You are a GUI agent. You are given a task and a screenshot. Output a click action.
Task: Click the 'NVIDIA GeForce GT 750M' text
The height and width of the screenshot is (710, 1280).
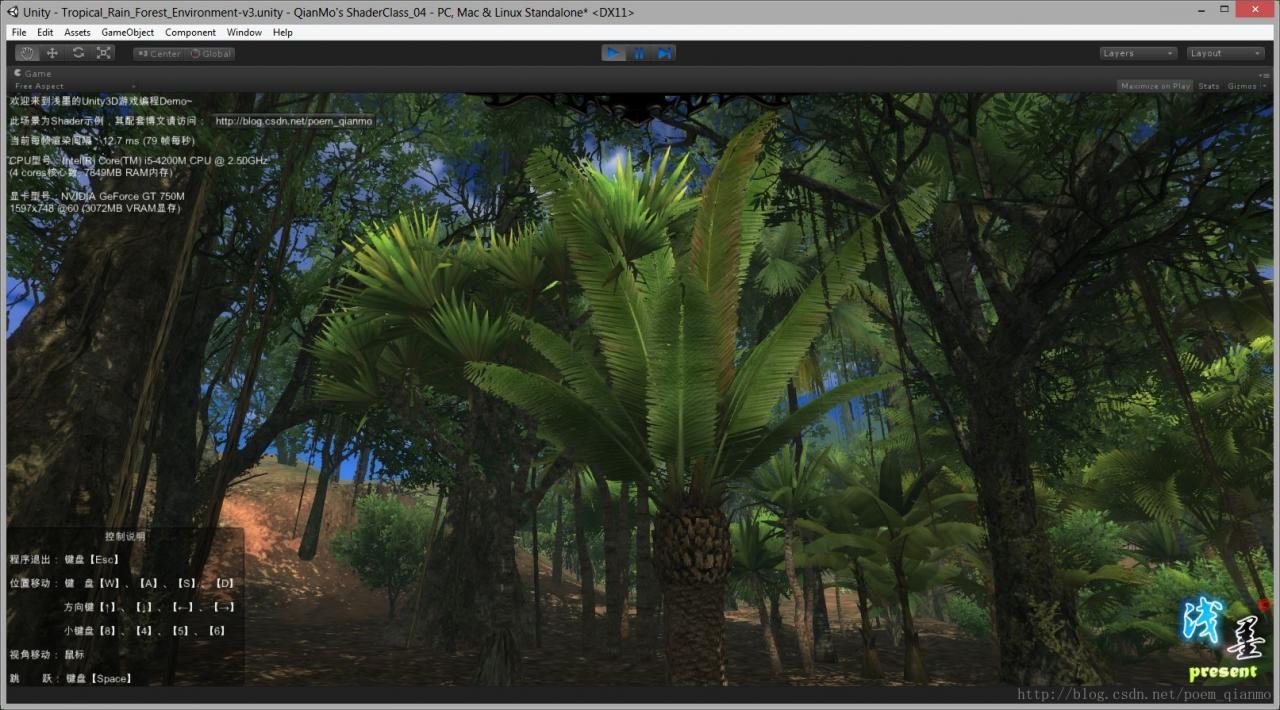(x=123, y=197)
